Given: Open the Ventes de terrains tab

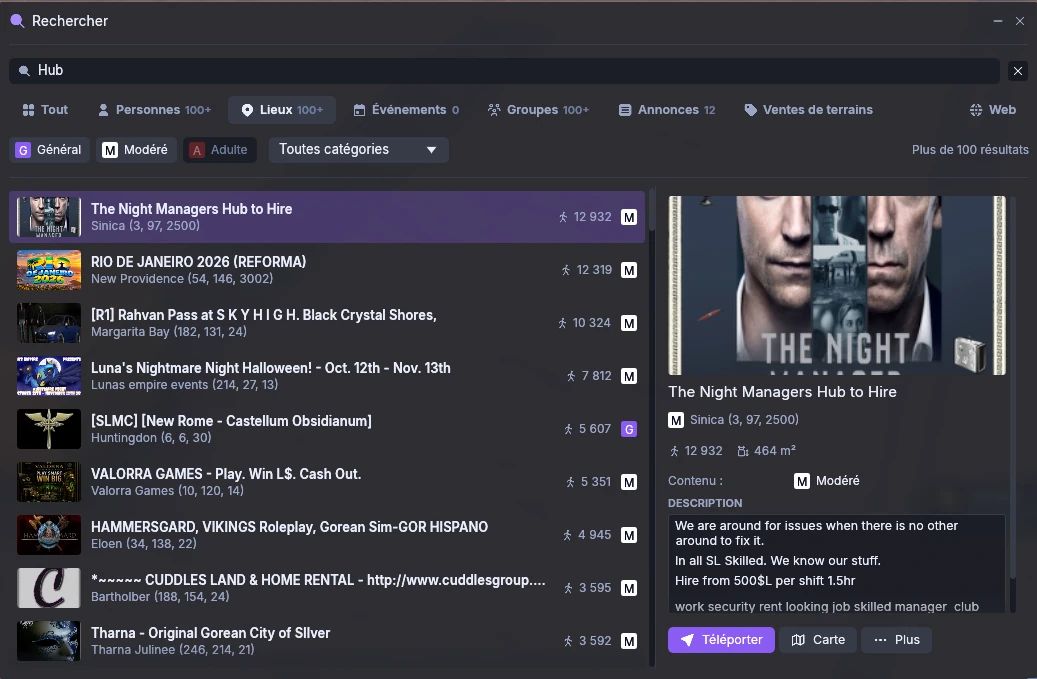Looking at the screenshot, I should click(808, 110).
